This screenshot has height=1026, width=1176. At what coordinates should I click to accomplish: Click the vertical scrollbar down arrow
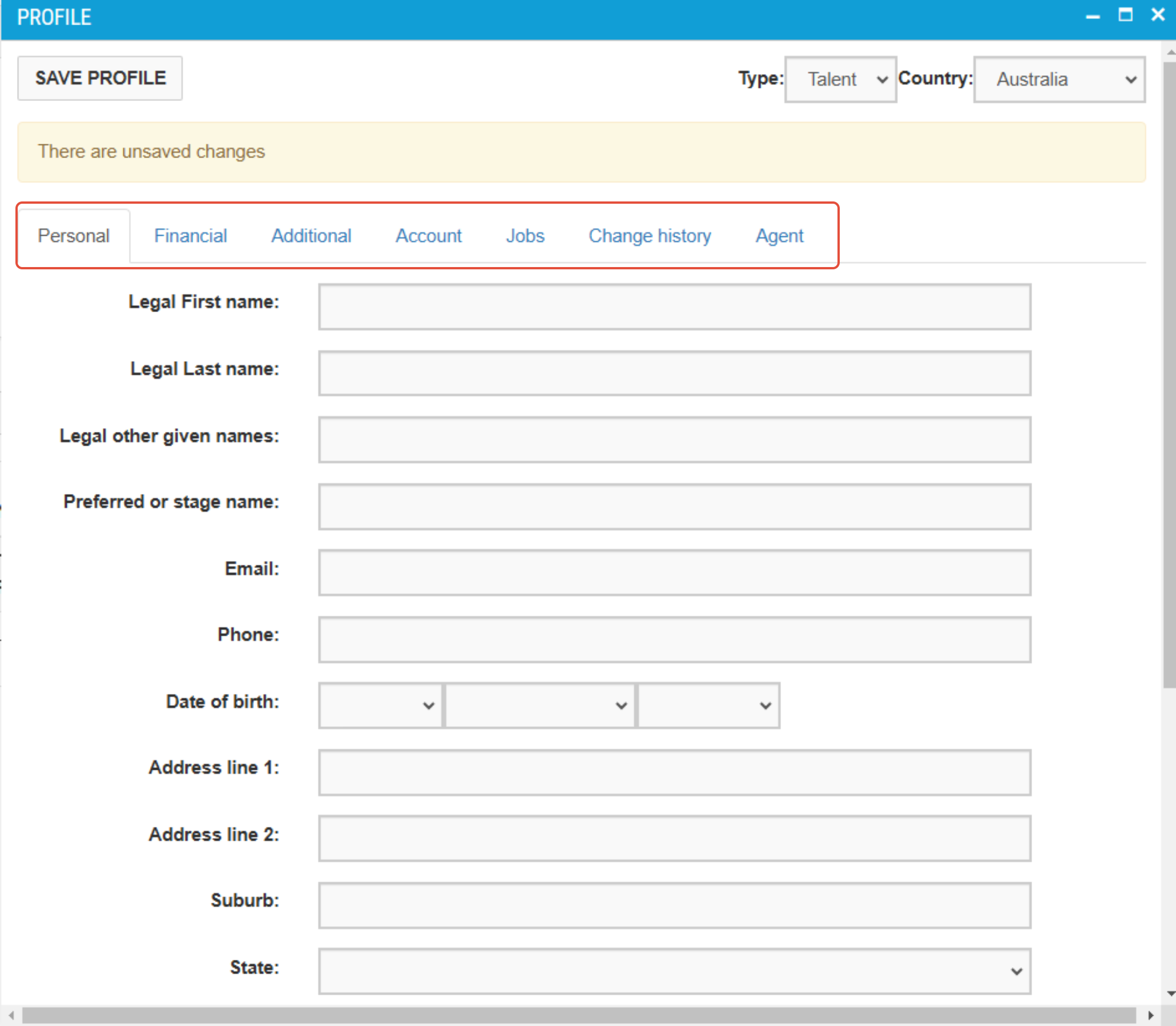[1170, 993]
